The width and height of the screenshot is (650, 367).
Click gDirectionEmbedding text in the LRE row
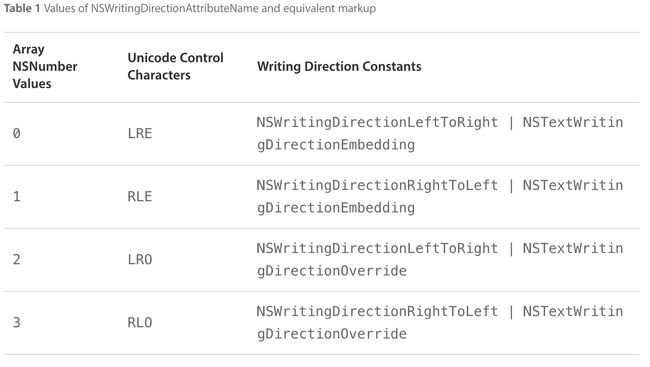coord(336,145)
